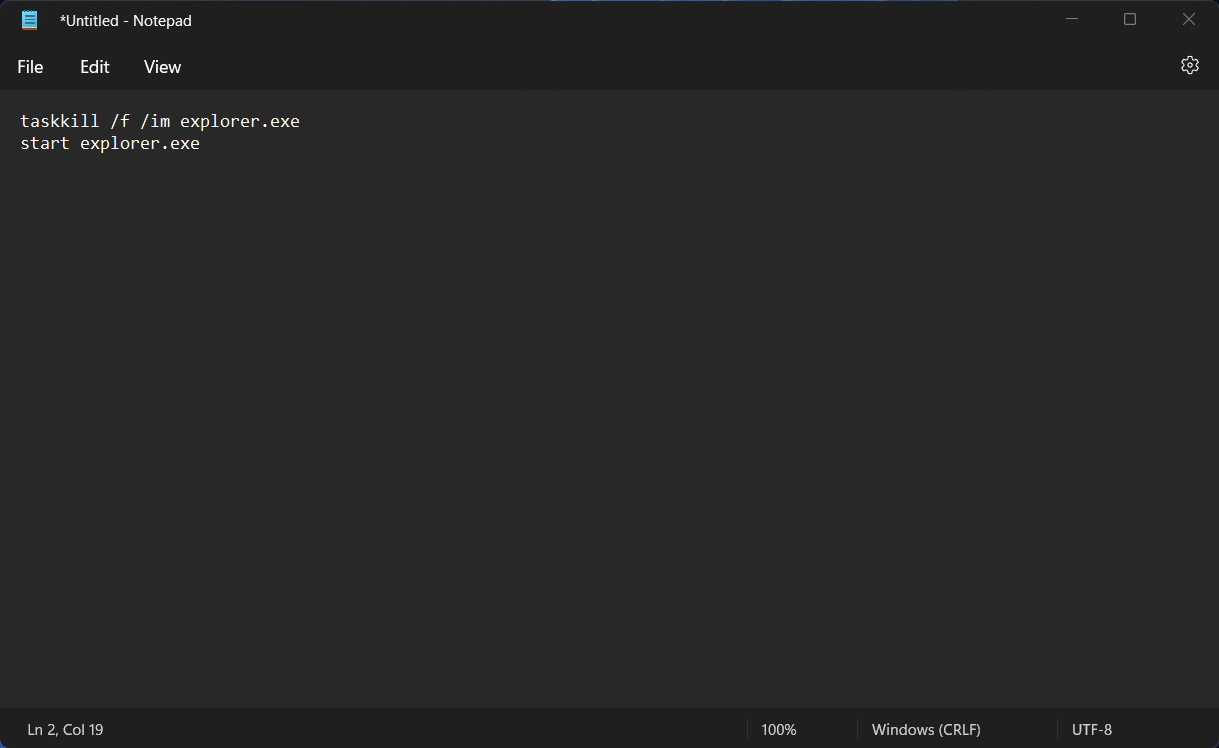1219x748 pixels.
Task: Click the line 'taskkill /f /im explorer.exe'
Action: pyautogui.click(x=160, y=121)
